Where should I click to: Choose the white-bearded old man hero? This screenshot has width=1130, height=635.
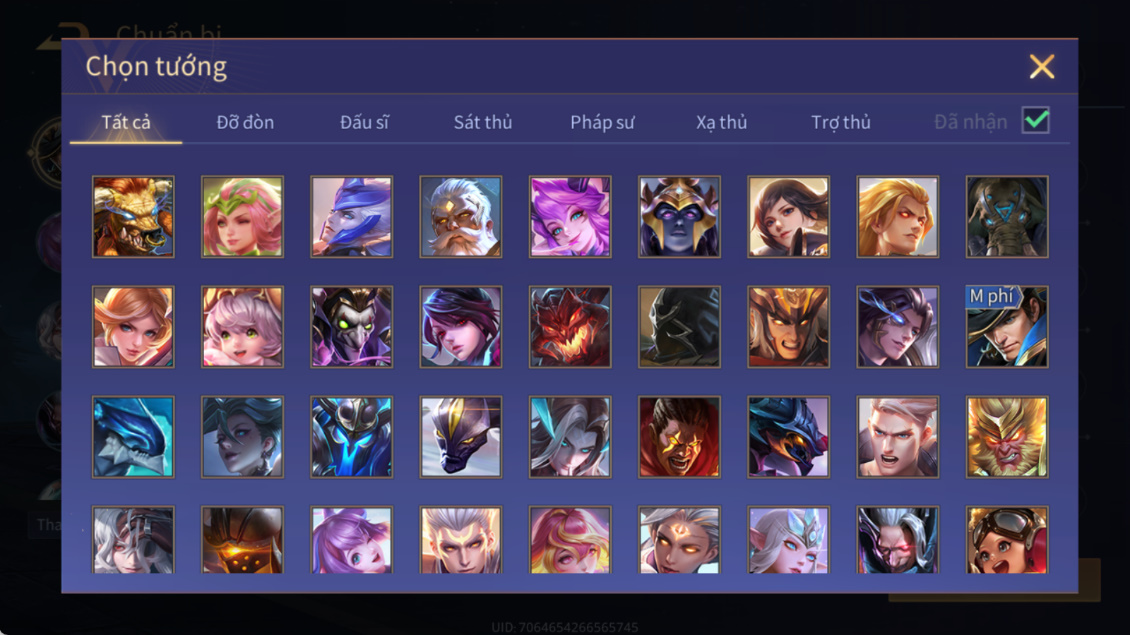point(461,217)
